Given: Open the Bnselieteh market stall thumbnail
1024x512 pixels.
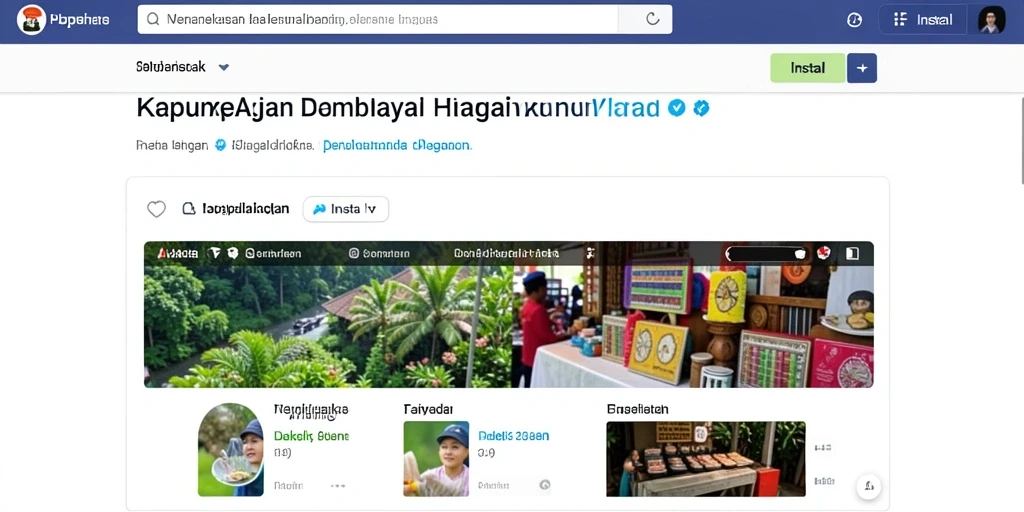Looking at the screenshot, I should (x=706, y=458).
